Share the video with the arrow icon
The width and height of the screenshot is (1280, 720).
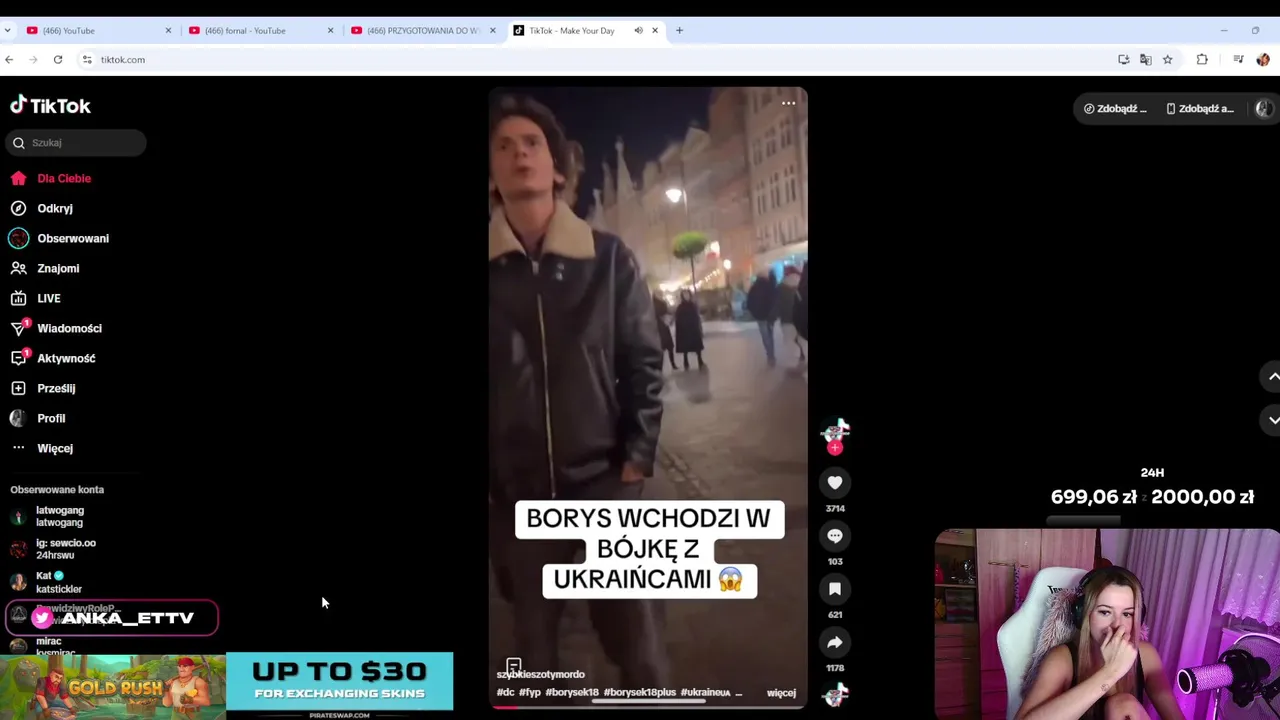click(835, 642)
